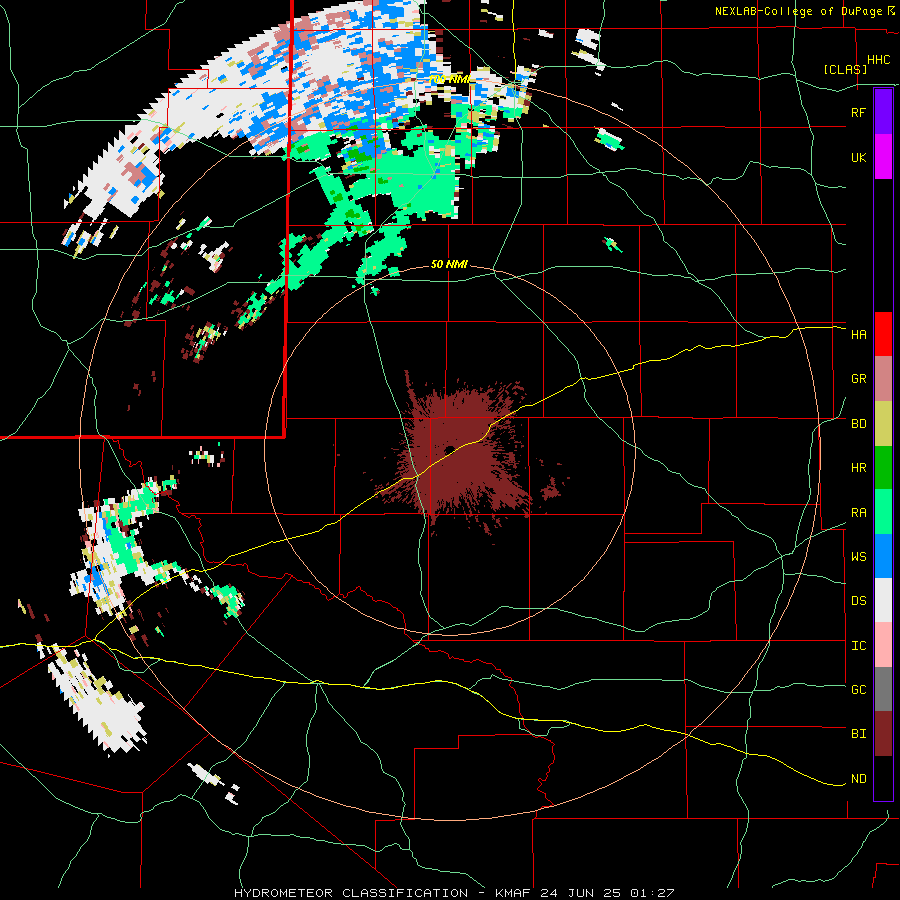Click the 'UK' legend label
Viewport: 900px width, 900px height.
858,157
